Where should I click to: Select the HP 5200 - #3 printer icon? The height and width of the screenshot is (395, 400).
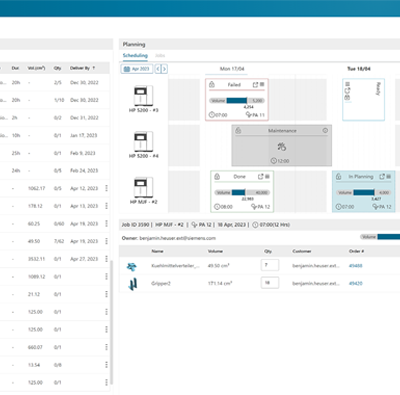pyautogui.click(x=143, y=96)
